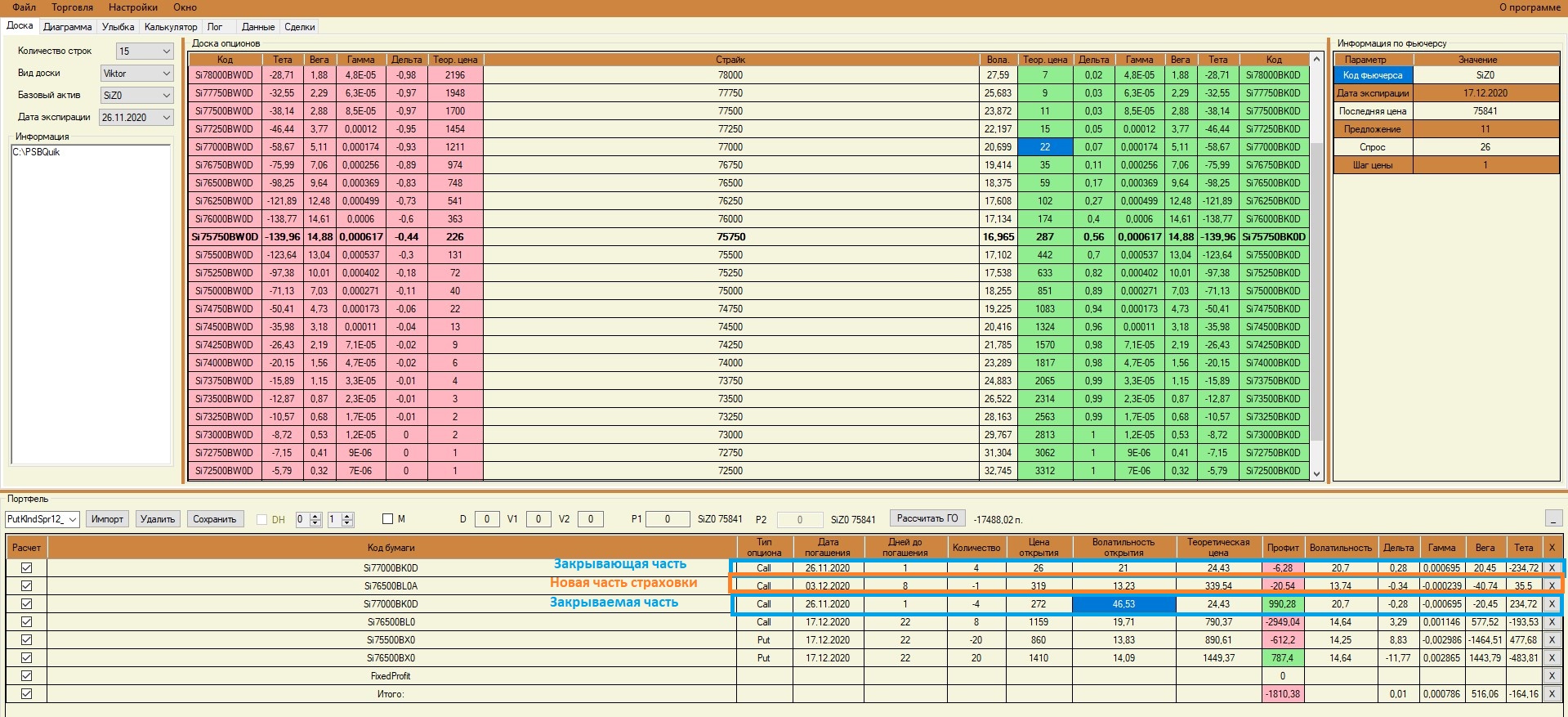Toggle calculation checkbox for FixedProfit row

point(26,675)
